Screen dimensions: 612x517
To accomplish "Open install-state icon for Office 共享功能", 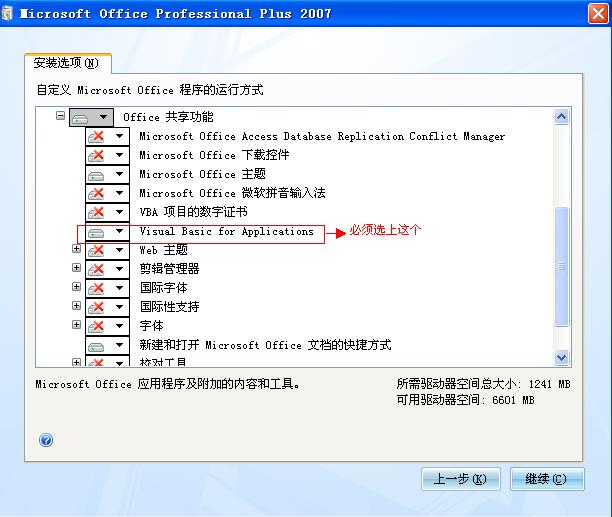I will 80,117.
